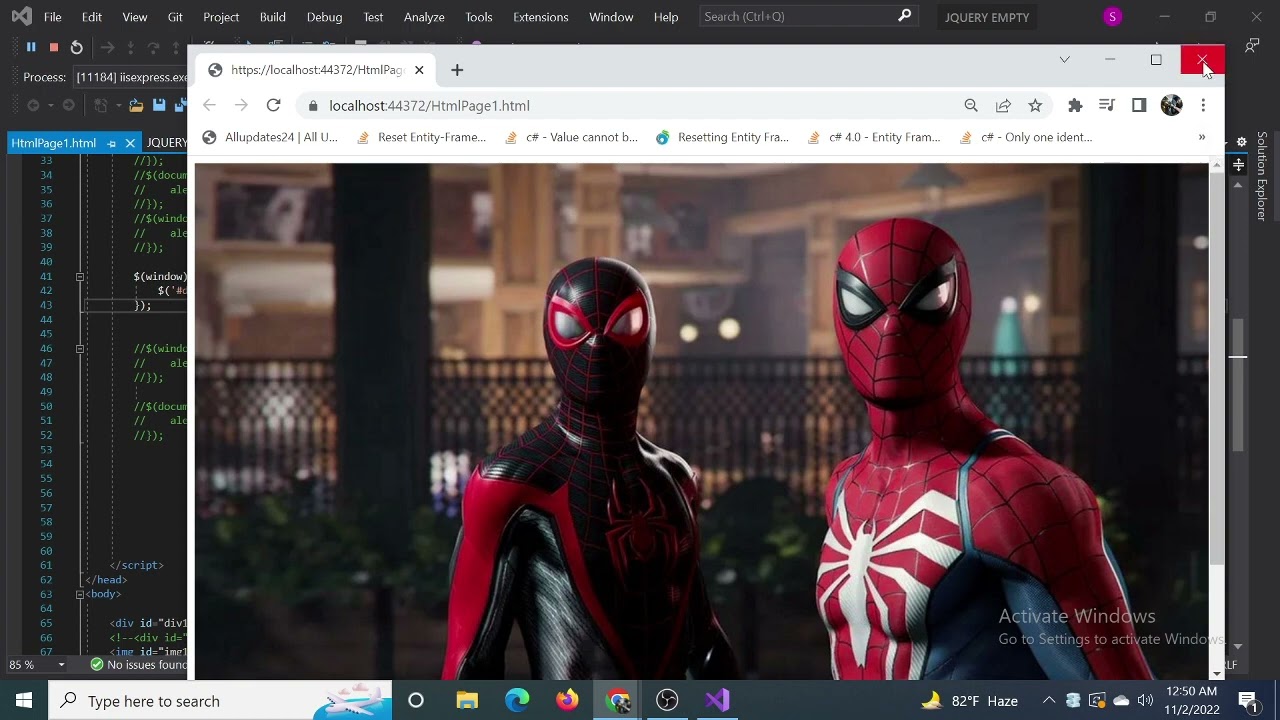Open the Chrome profile avatar
Screen dimensions: 1280x720
point(1171,105)
